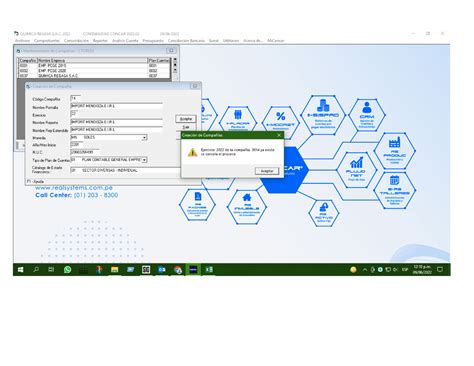Close the green Creación de Compañías alert
Viewport: 474px width, 366px height.
tap(279, 135)
